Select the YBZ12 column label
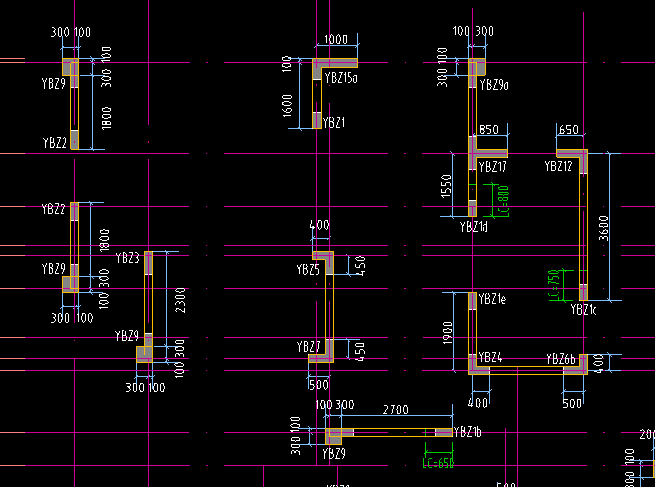The width and height of the screenshot is (655, 487). pos(559,166)
